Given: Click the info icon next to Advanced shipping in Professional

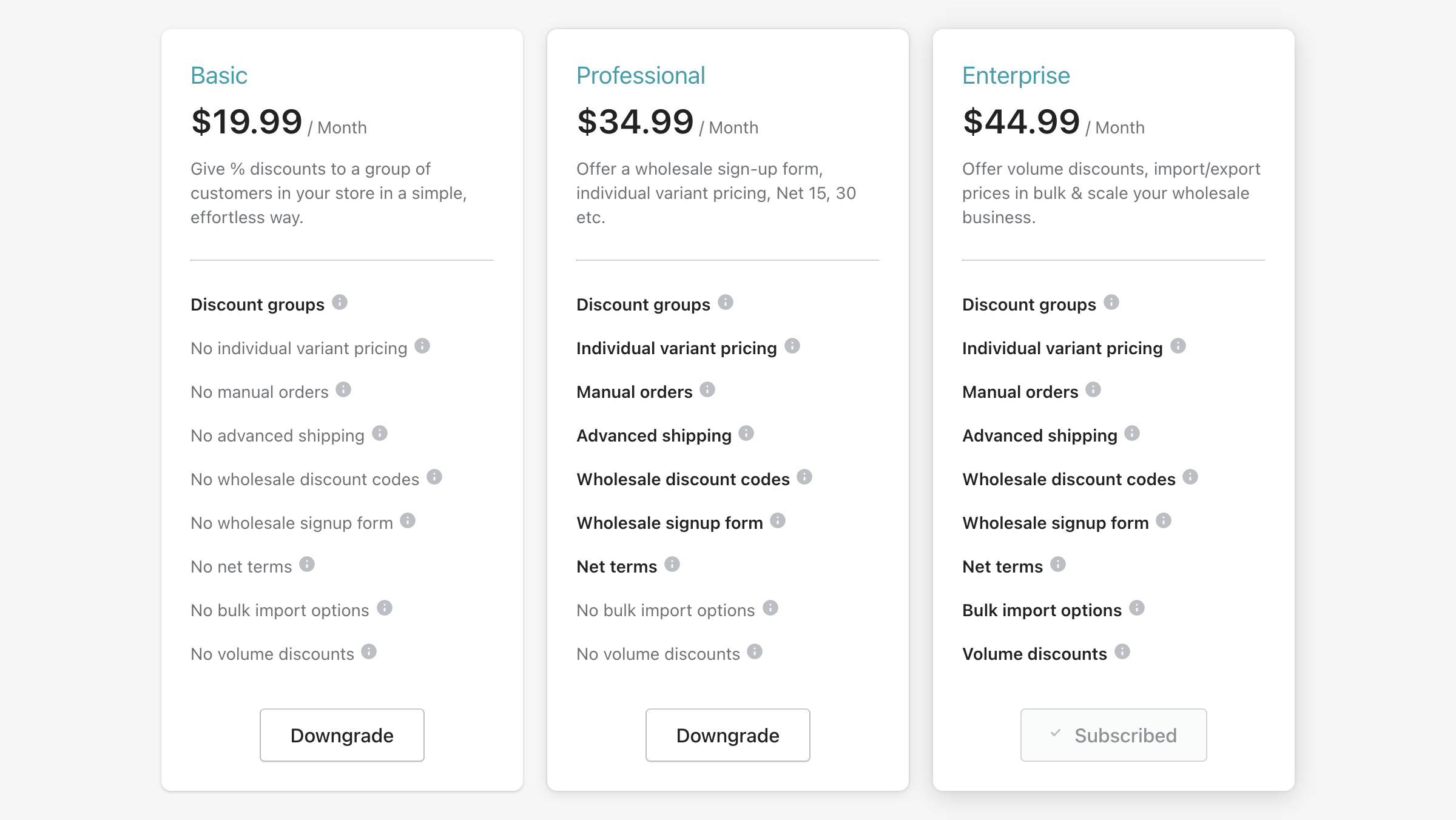Looking at the screenshot, I should [747, 434].
